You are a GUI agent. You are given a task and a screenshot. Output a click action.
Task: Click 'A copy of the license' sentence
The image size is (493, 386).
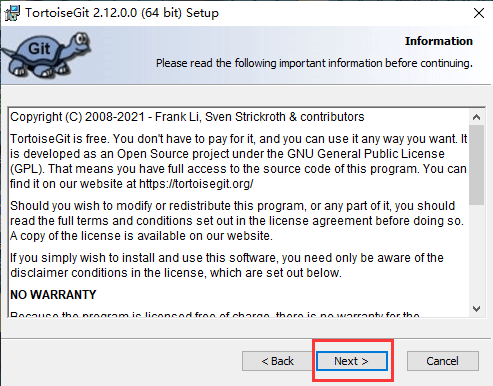tap(141, 236)
